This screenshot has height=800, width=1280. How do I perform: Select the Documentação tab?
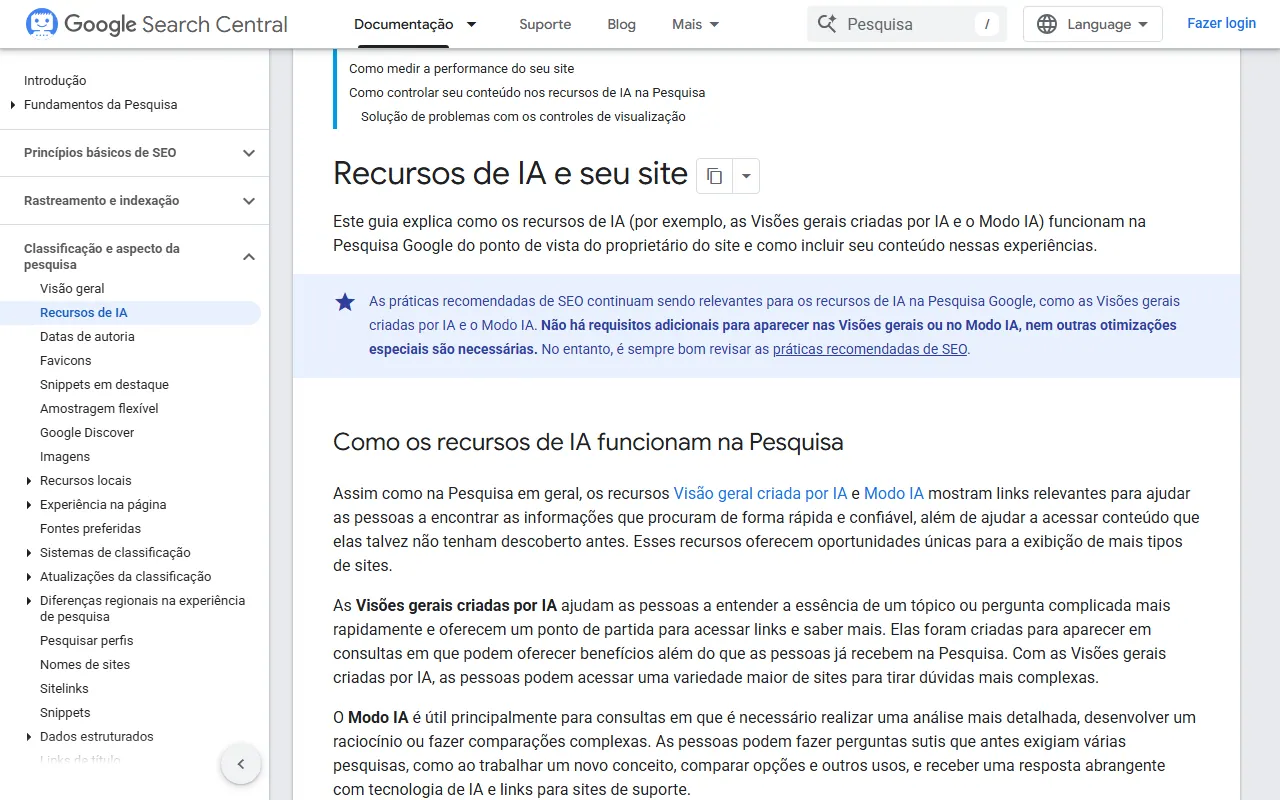coord(403,24)
